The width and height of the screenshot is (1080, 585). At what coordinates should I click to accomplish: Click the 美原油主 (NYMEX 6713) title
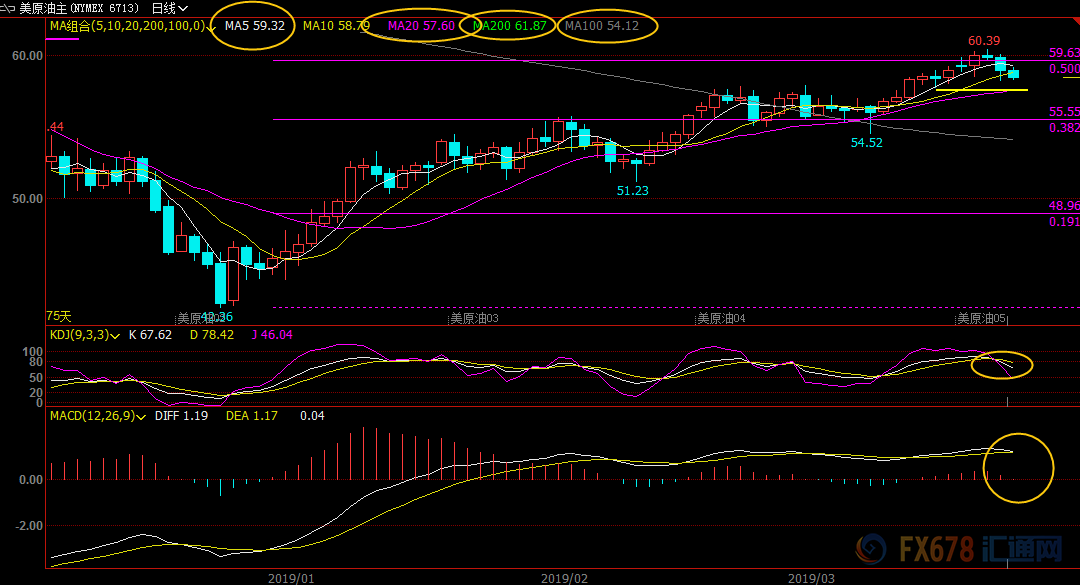[x=79, y=8]
